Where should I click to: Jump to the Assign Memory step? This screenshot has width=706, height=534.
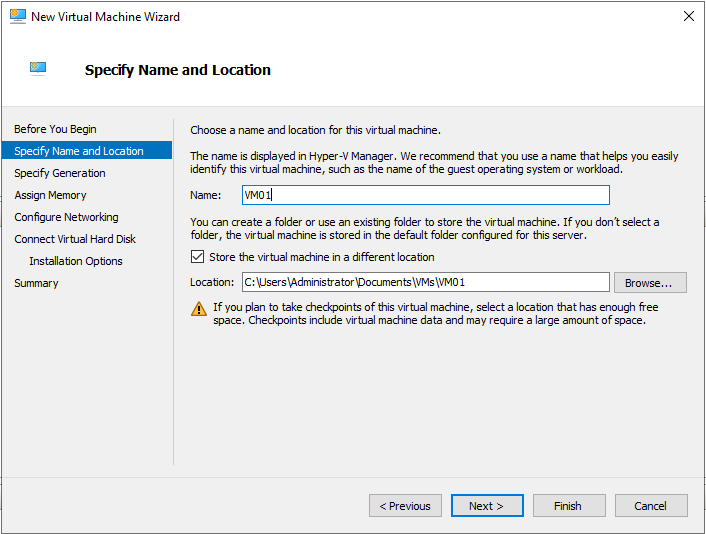click(50, 195)
